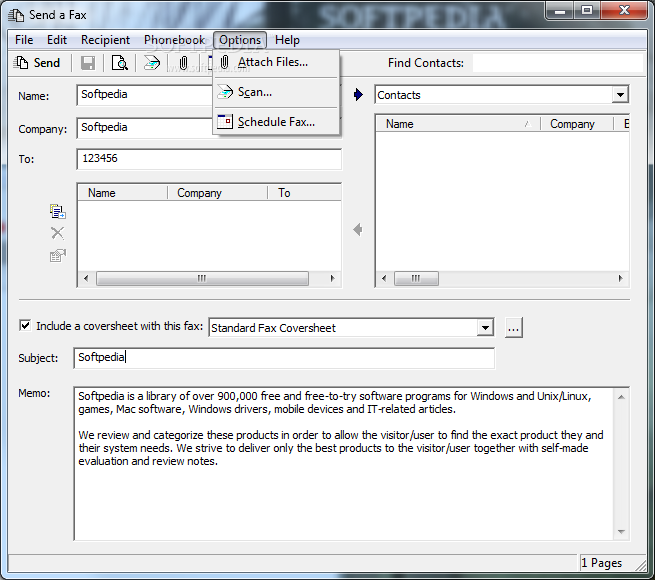Click the Save floppy disk toolbar icon

point(88,63)
